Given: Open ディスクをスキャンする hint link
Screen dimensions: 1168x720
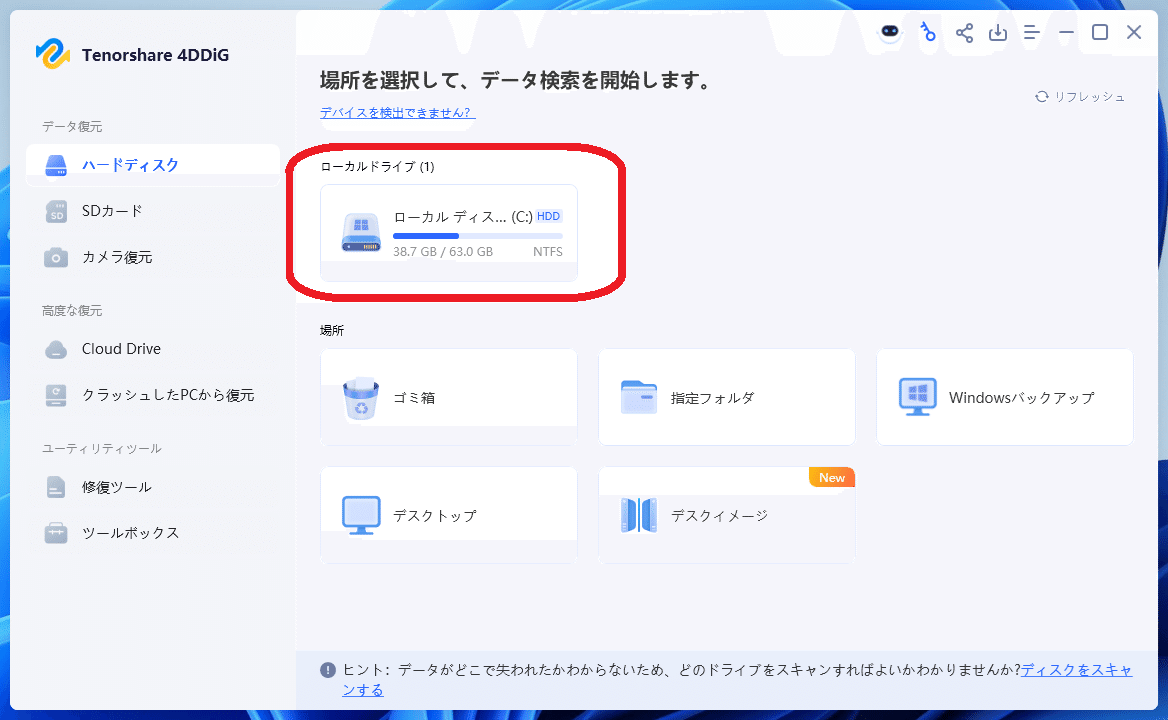Looking at the screenshot, I should pyautogui.click(x=1078, y=670).
